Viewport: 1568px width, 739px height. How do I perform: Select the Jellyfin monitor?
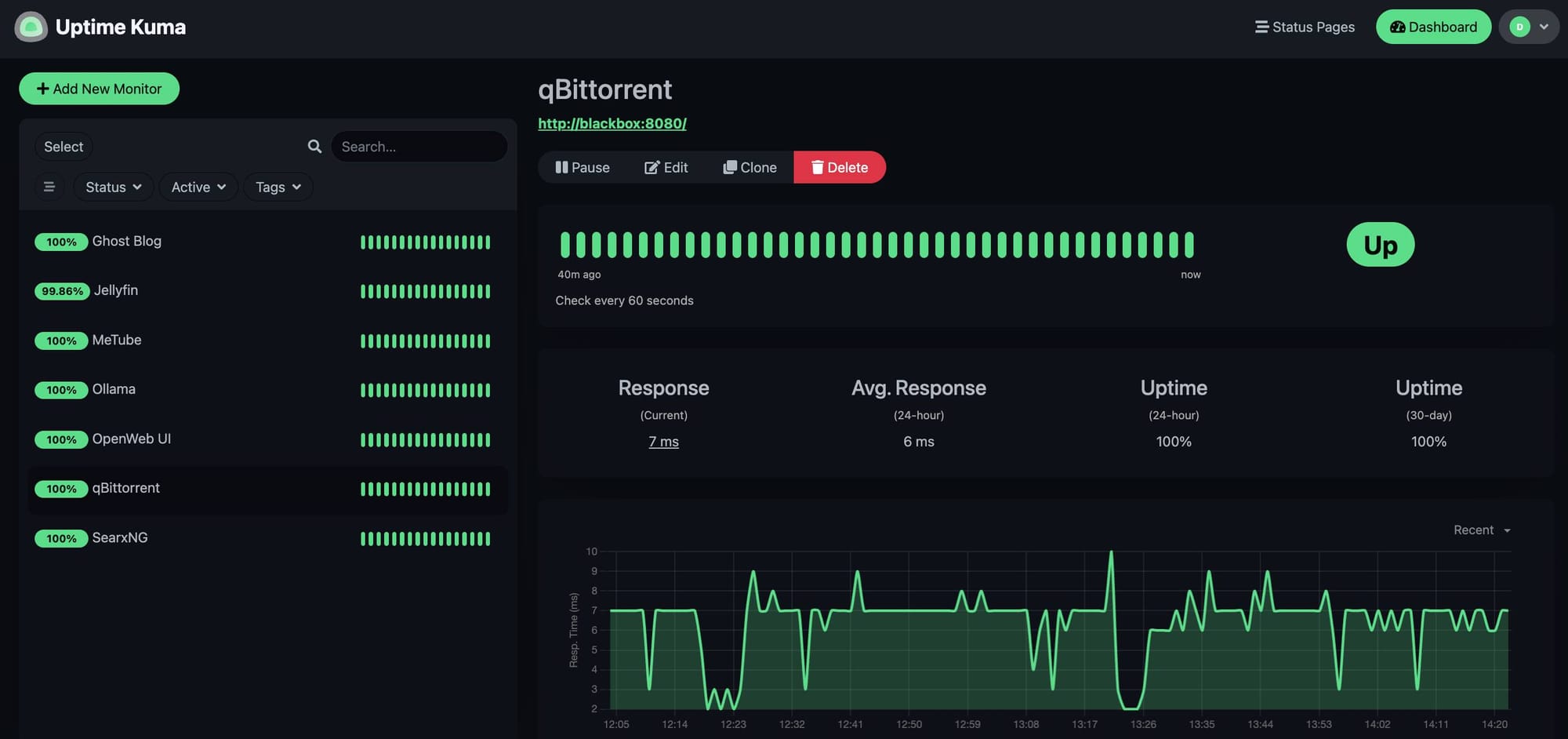click(x=268, y=291)
